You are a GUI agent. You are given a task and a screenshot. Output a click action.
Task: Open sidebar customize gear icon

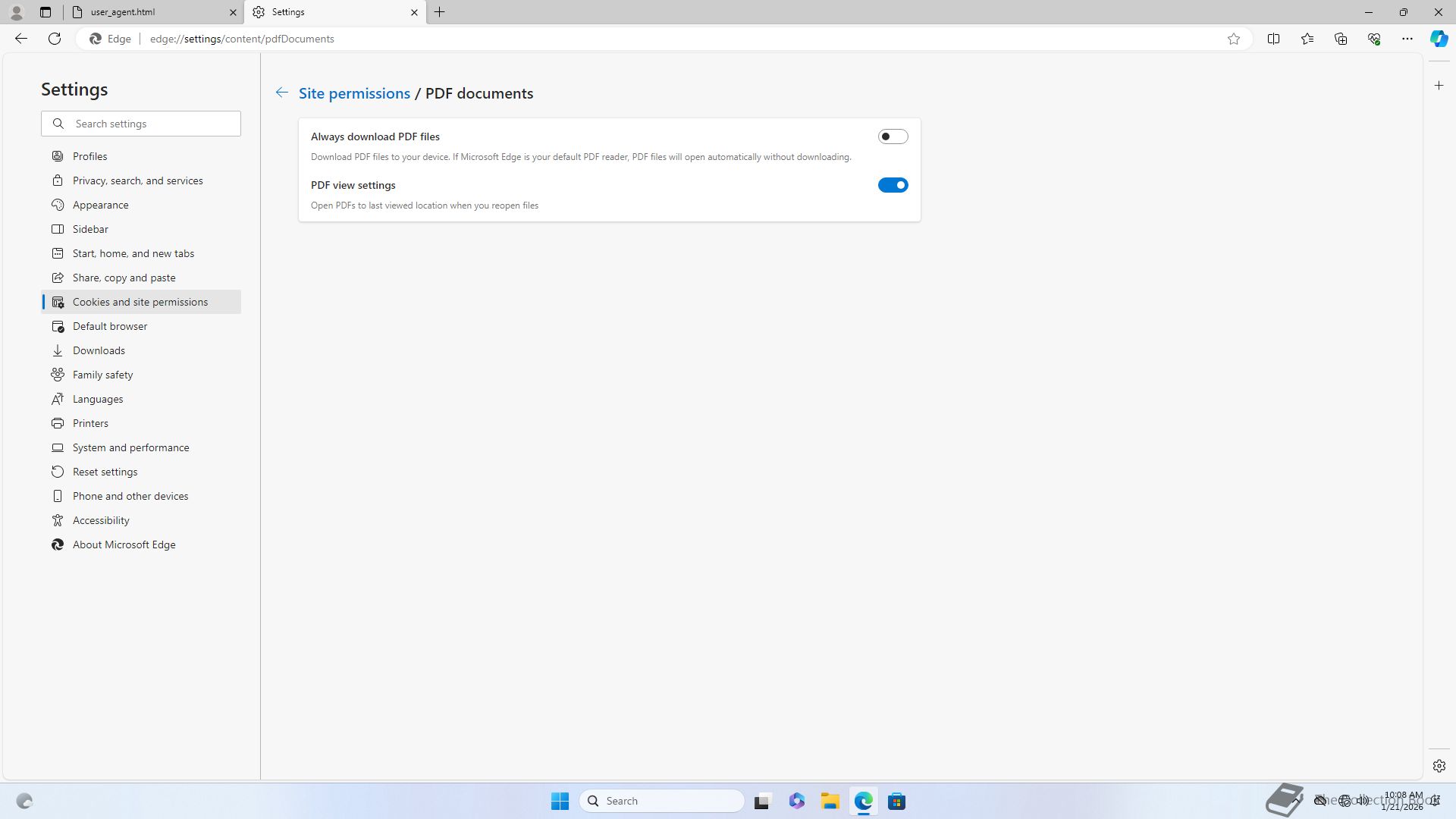[x=1439, y=766]
